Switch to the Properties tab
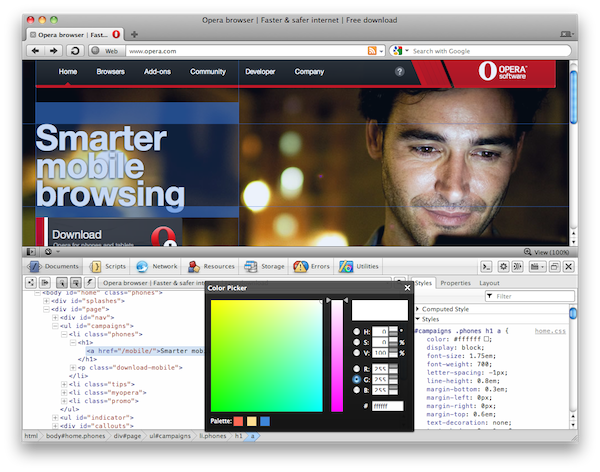The width and height of the screenshot is (600, 472). [455, 283]
